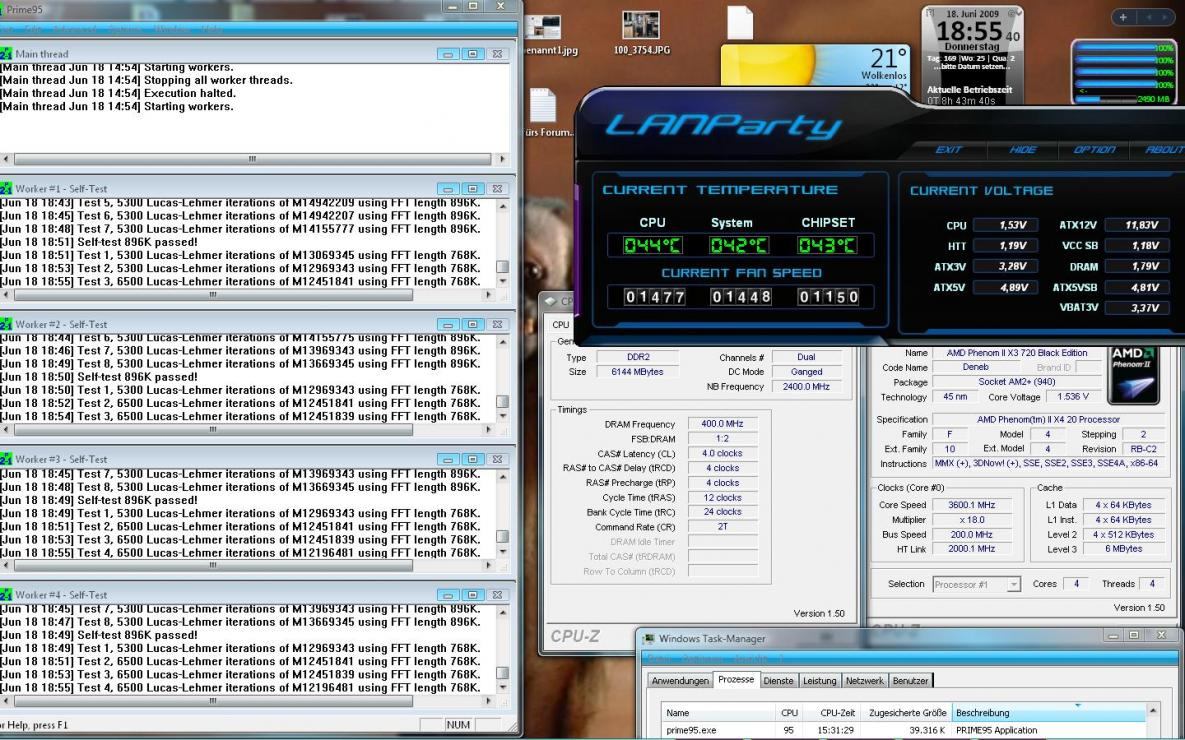
Task: Click the CPU voltage 1,53V value
Action: (1004, 225)
